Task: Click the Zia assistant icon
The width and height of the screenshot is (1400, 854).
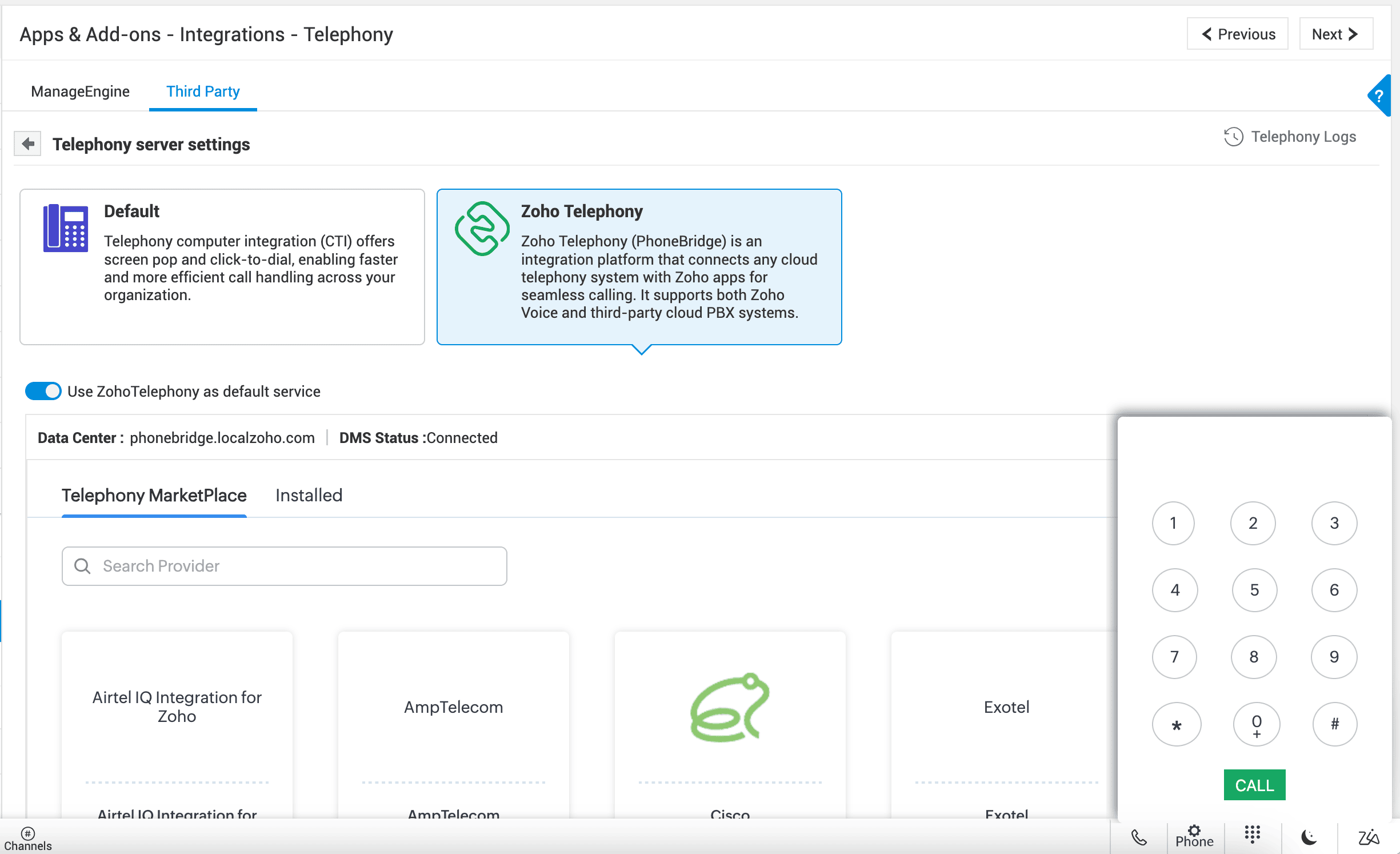Action: click(1369, 837)
